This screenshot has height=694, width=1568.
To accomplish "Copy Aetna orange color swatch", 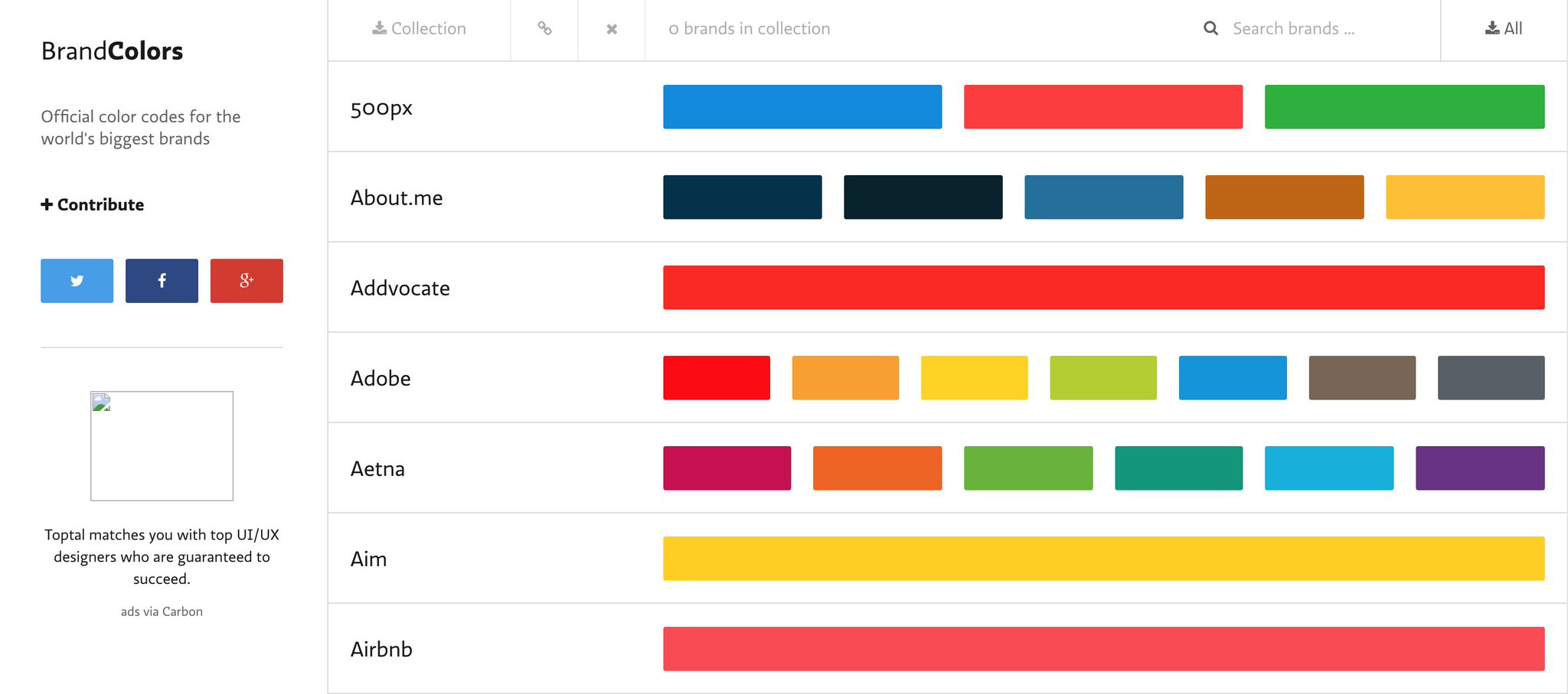I will 877,468.
